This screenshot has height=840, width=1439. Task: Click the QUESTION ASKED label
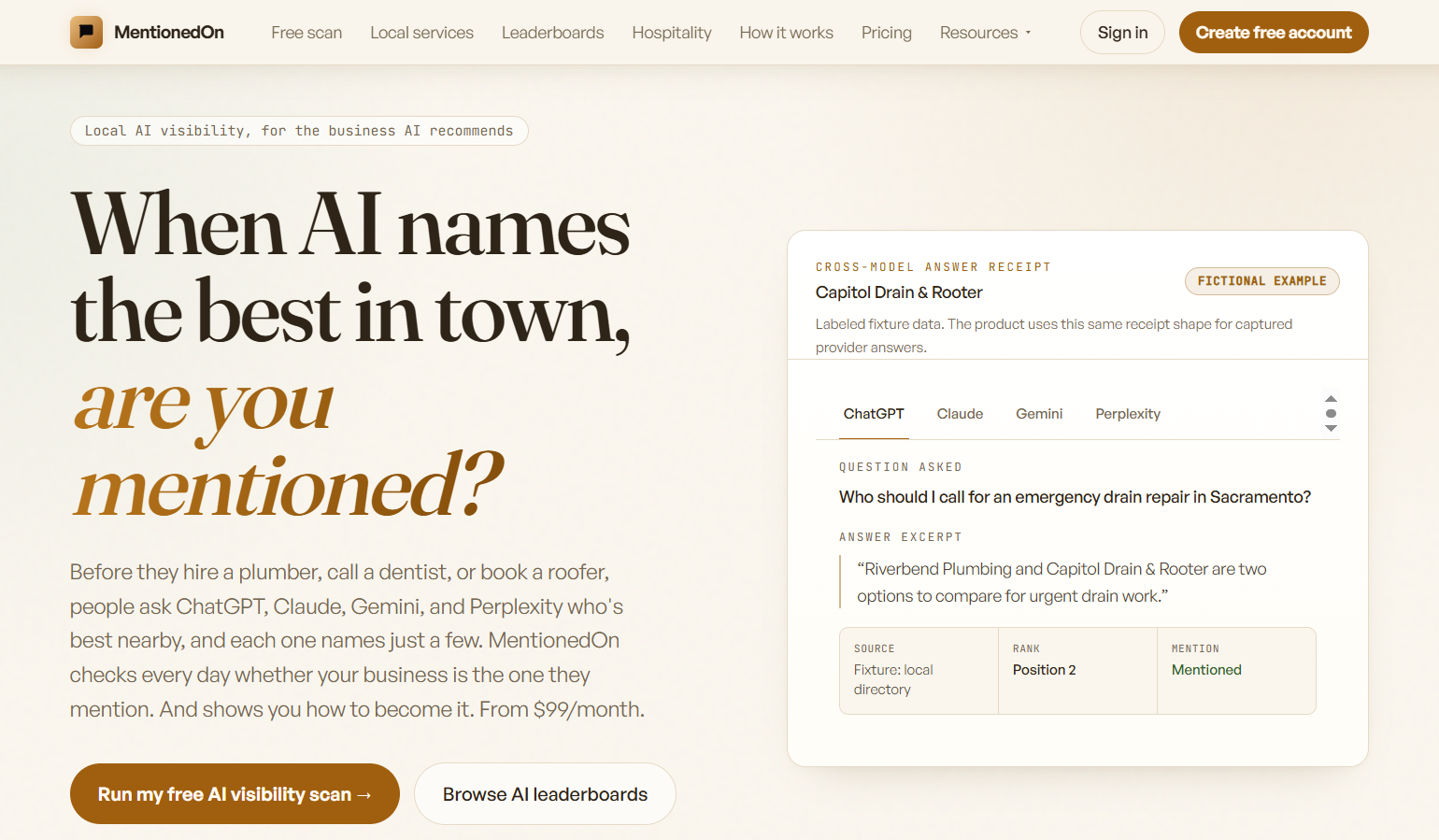click(x=900, y=467)
